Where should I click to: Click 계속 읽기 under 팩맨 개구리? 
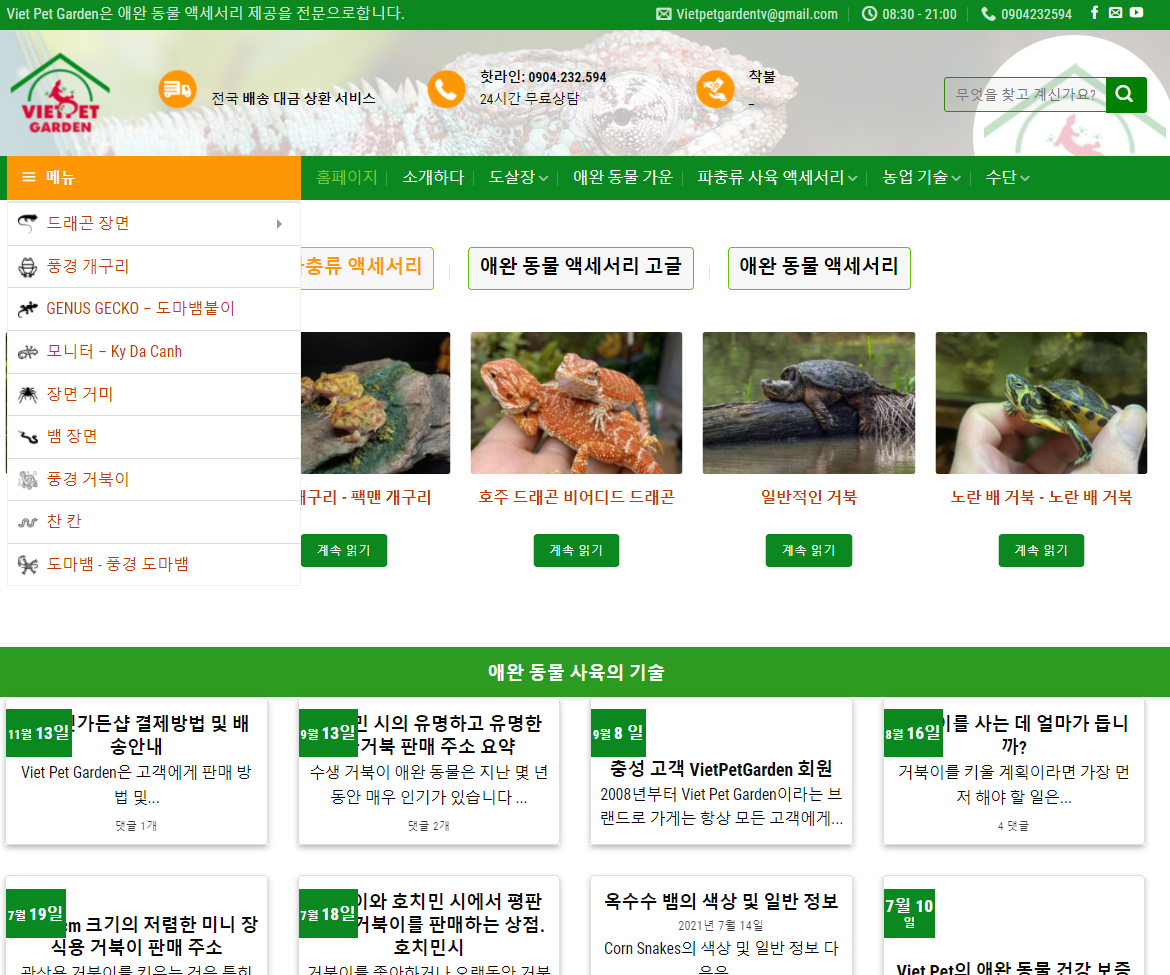coord(344,551)
